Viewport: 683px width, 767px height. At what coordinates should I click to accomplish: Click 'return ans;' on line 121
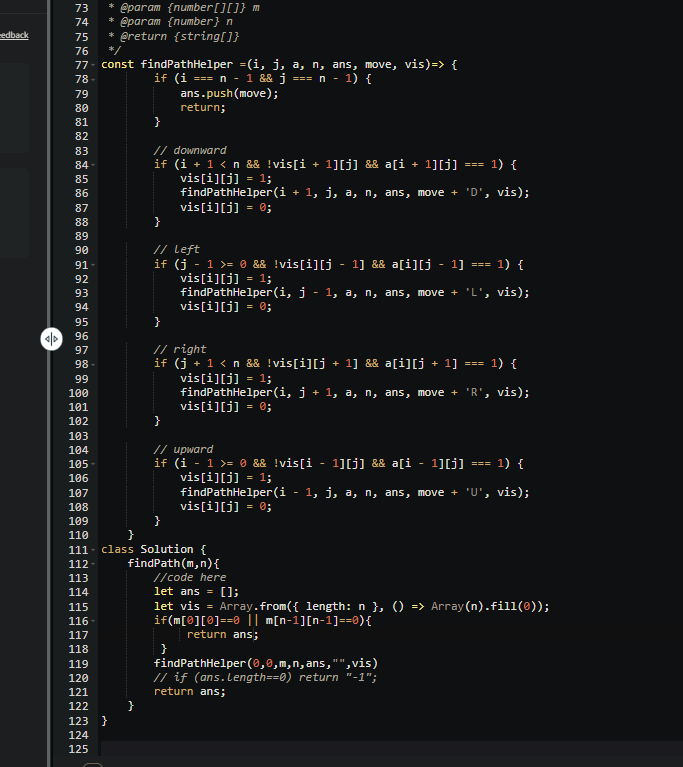point(189,692)
